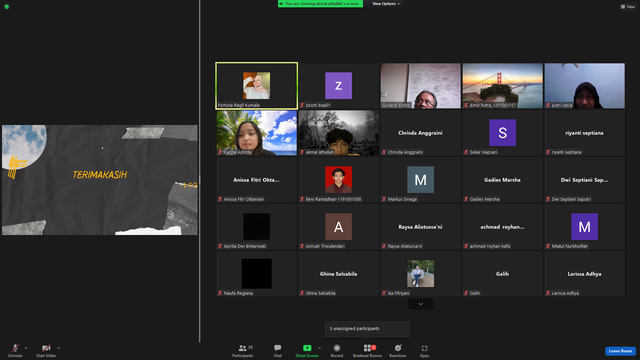Select Chrisda Anggraini's tile
This screenshot has height=360, width=640.
point(420,133)
